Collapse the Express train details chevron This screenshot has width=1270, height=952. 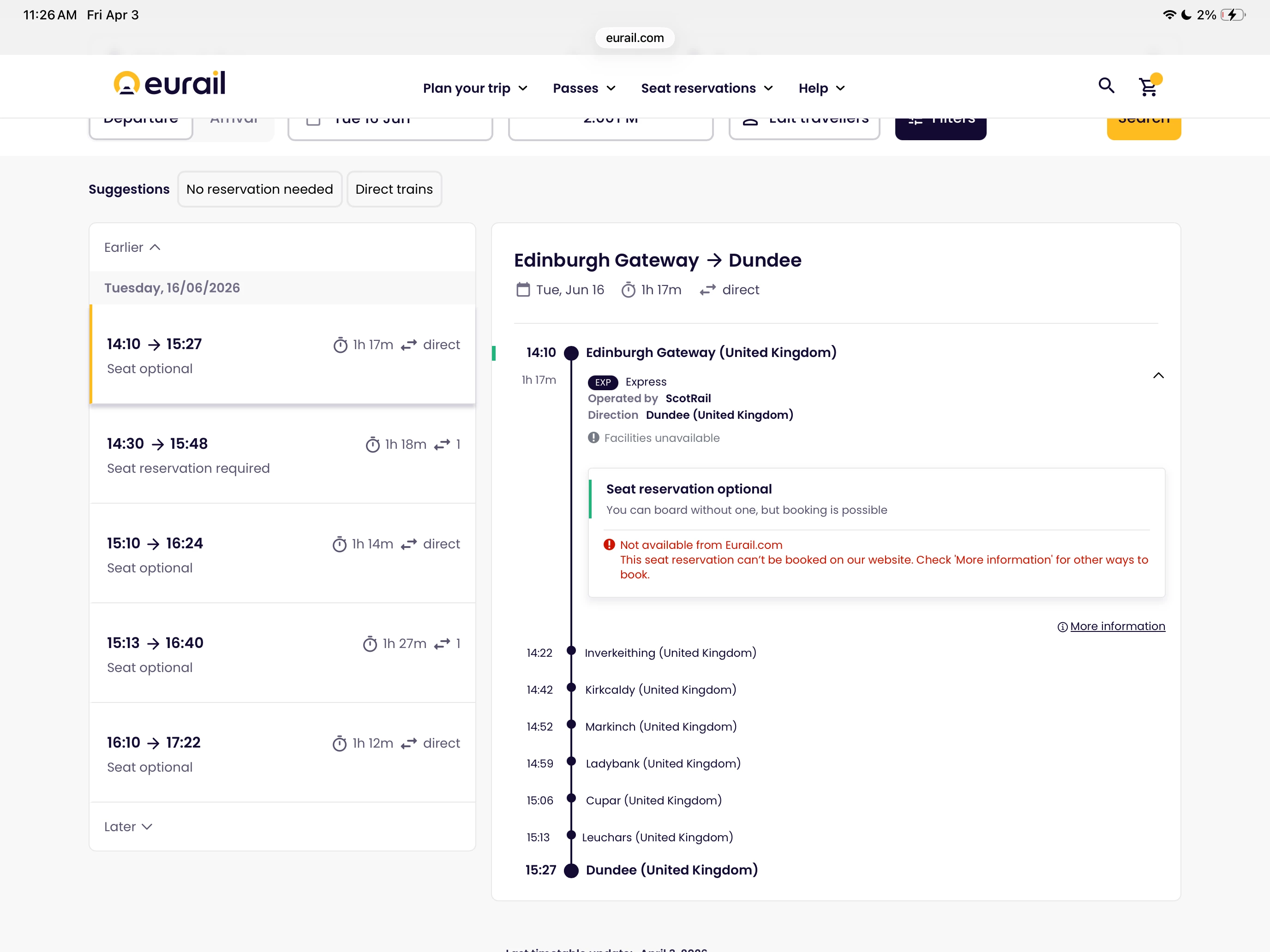[1158, 376]
